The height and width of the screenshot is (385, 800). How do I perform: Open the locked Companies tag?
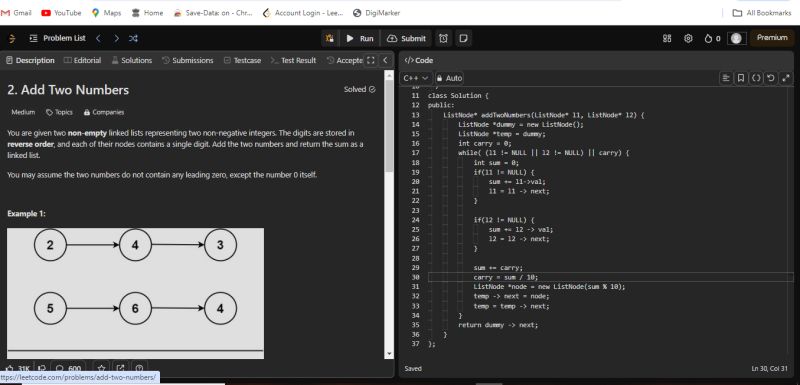[104, 112]
